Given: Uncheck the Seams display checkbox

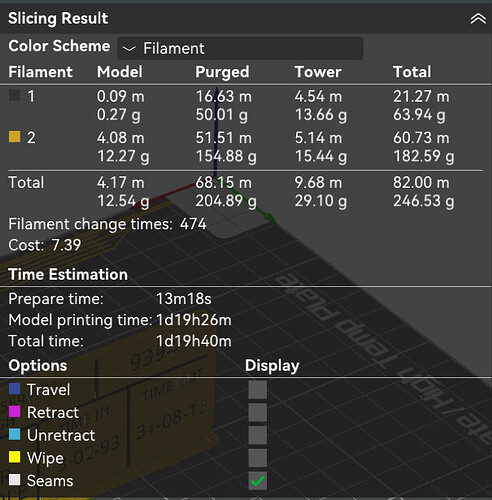Looking at the screenshot, I should [x=257, y=481].
